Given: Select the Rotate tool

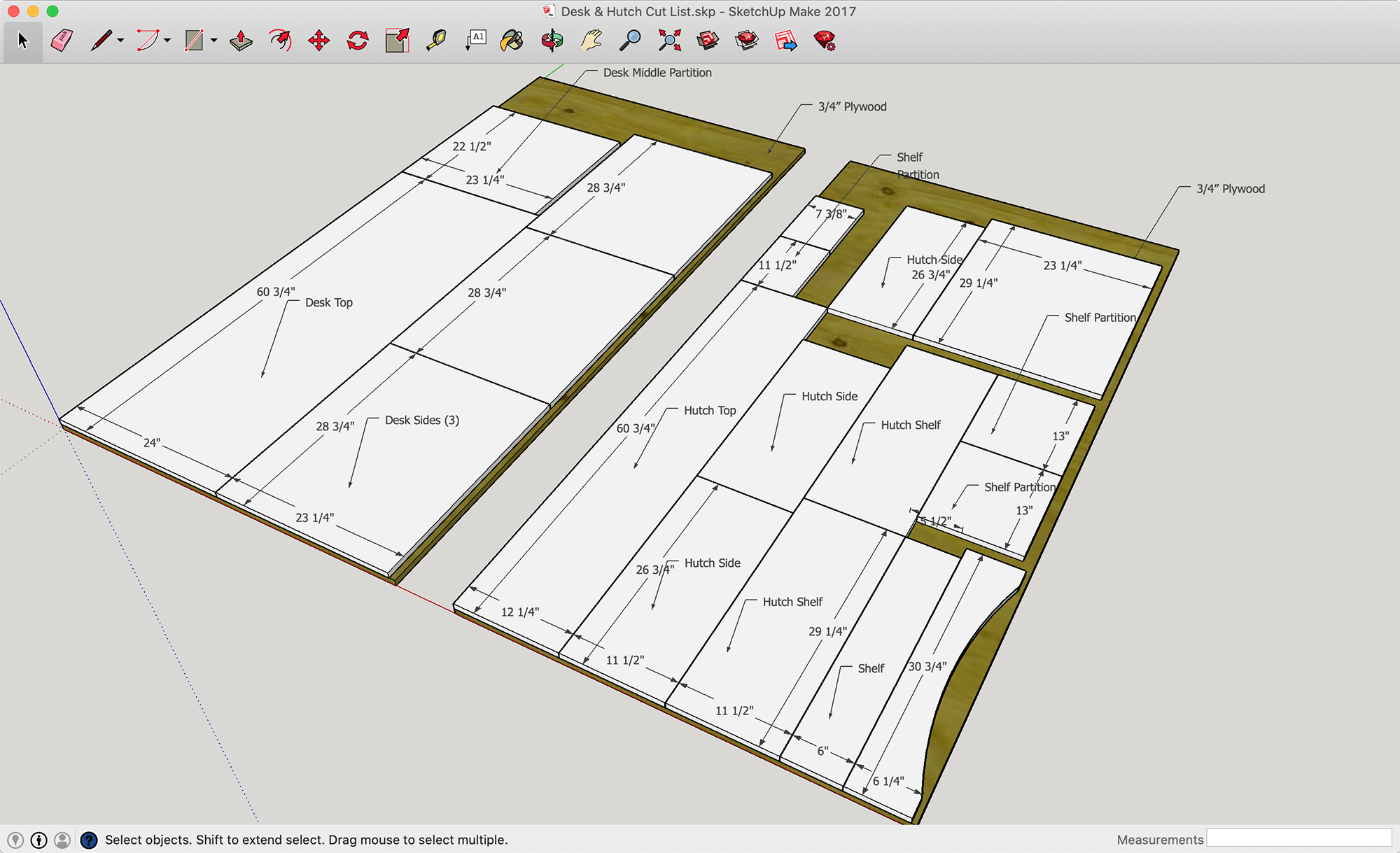Looking at the screenshot, I should point(358,41).
